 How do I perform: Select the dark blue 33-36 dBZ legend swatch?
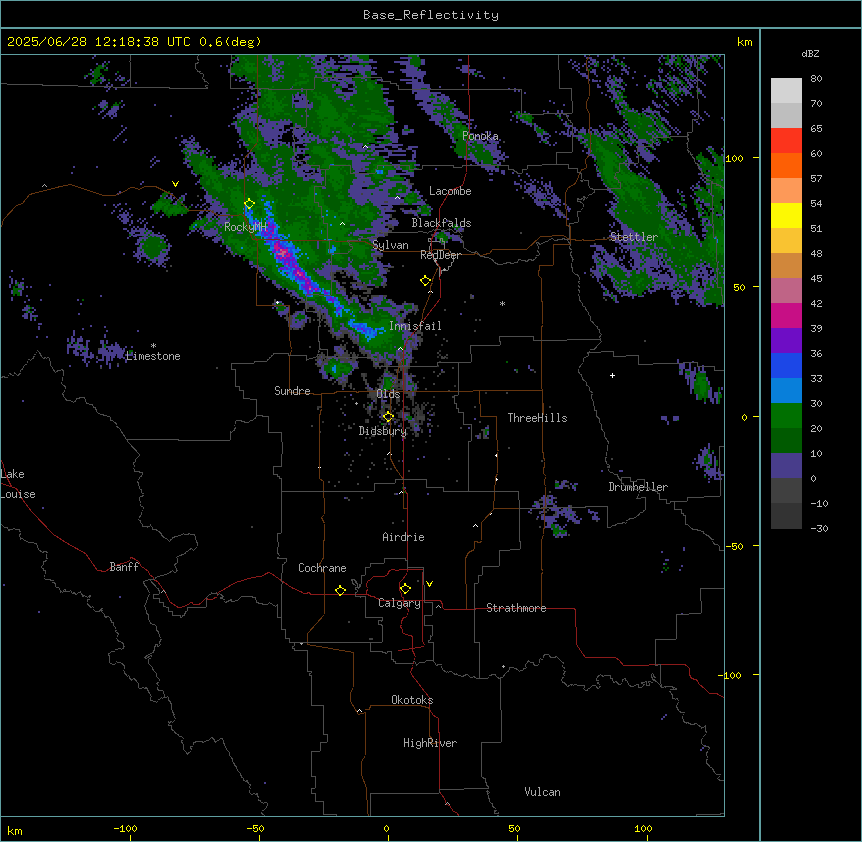click(x=786, y=365)
